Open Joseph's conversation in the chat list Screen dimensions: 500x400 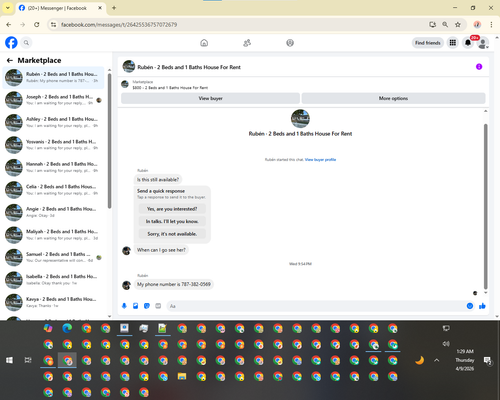coord(53,100)
